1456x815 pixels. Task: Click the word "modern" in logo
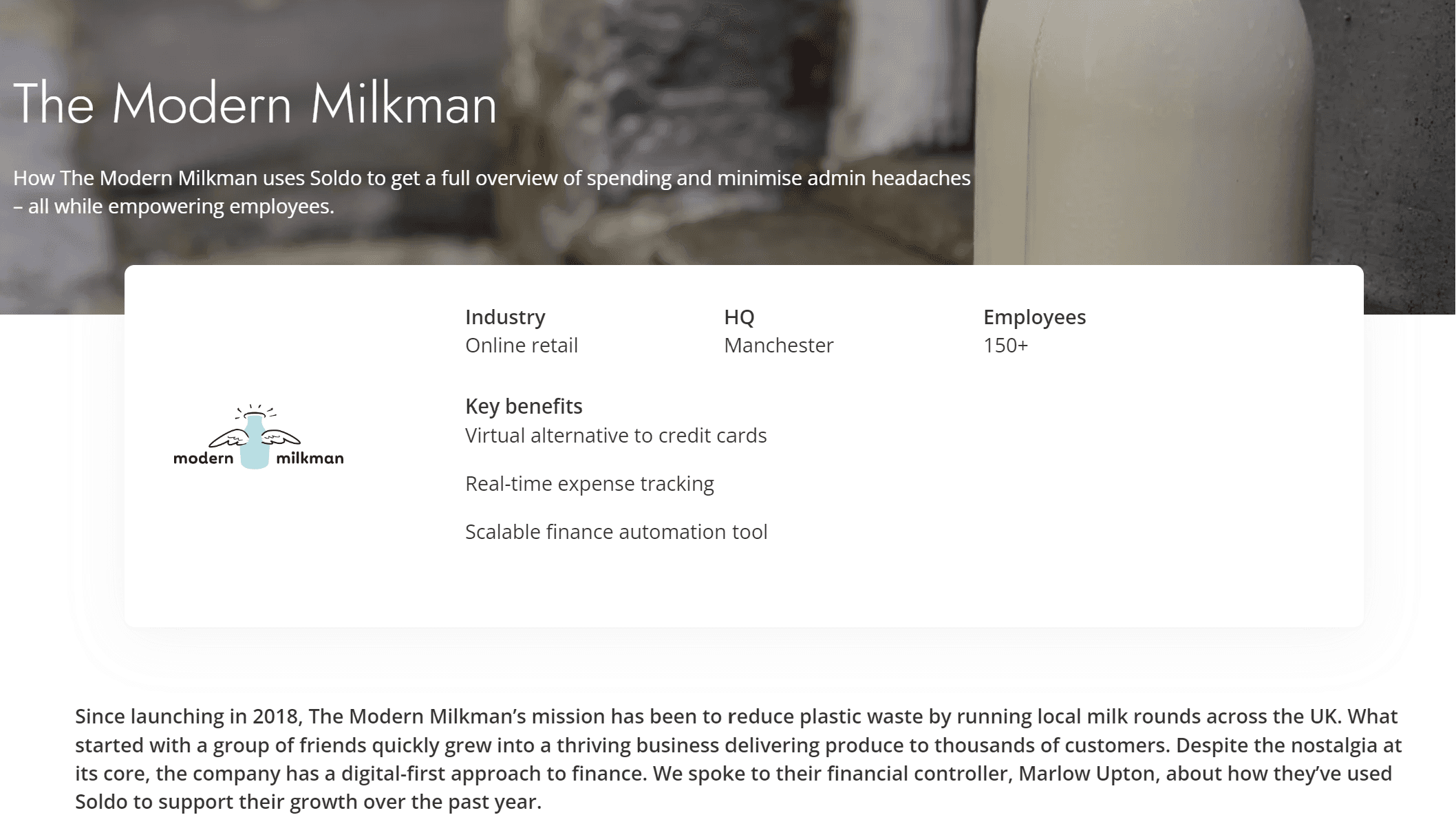click(203, 458)
